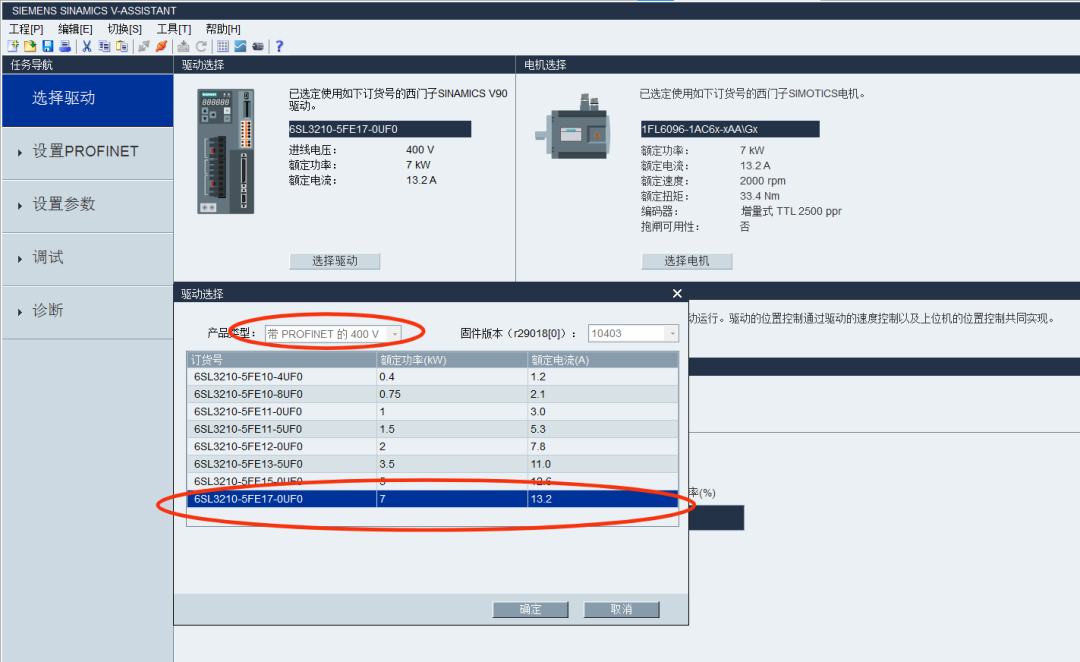Select row 6SL3210-5FE13-5UF0

coord(433,464)
